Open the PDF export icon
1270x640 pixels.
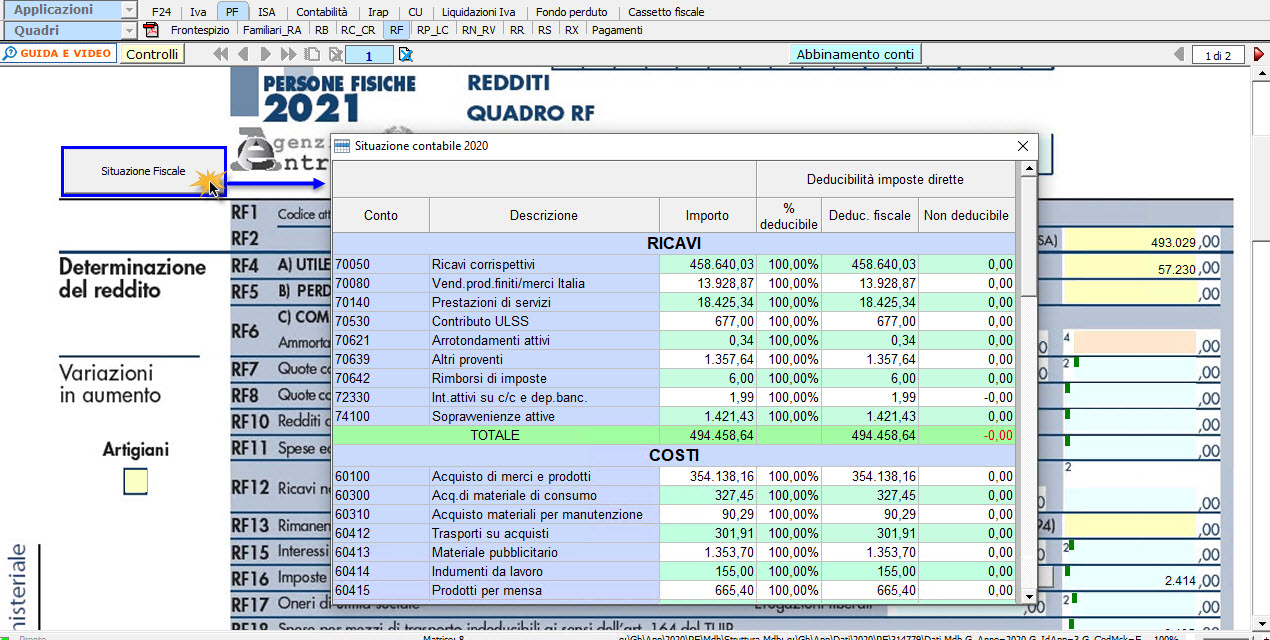point(152,30)
